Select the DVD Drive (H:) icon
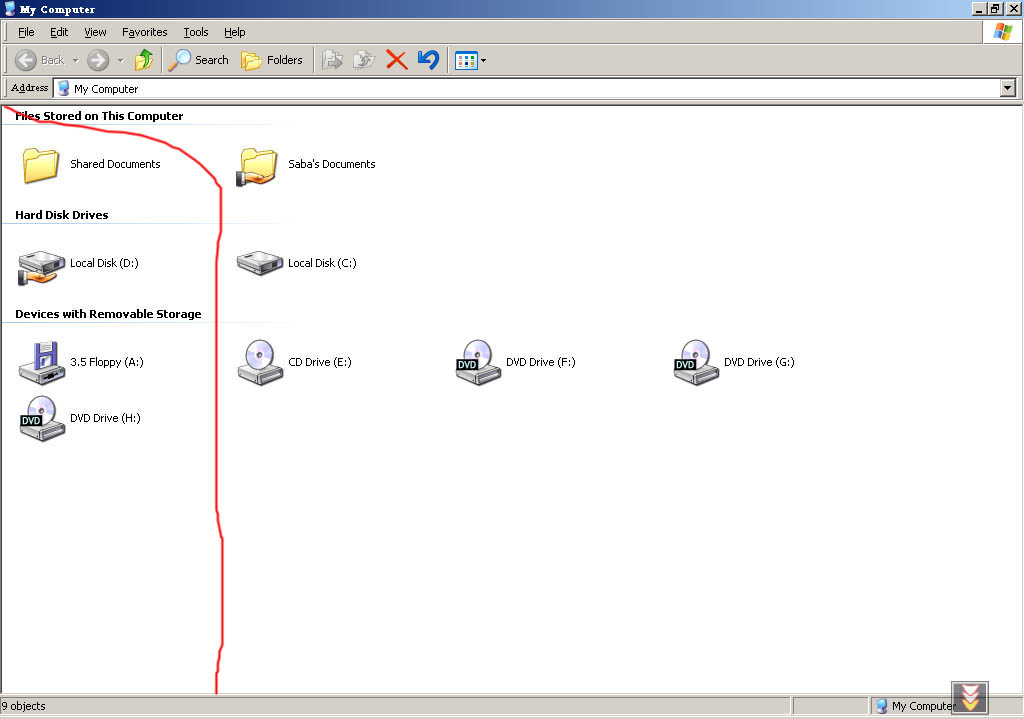 (42, 419)
